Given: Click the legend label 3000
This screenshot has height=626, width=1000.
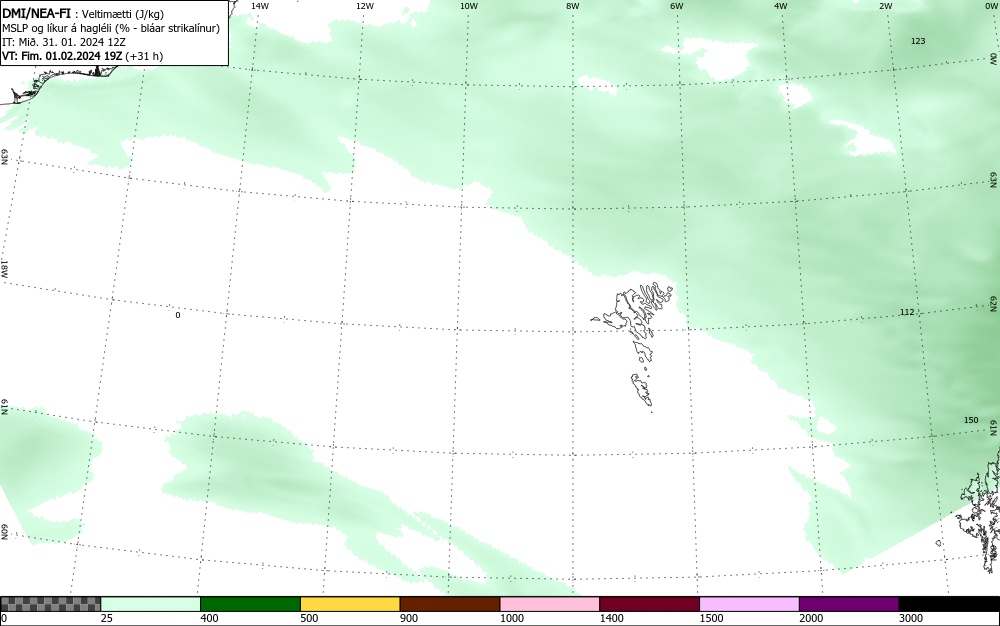Looking at the screenshot, I should coord(911,618).
